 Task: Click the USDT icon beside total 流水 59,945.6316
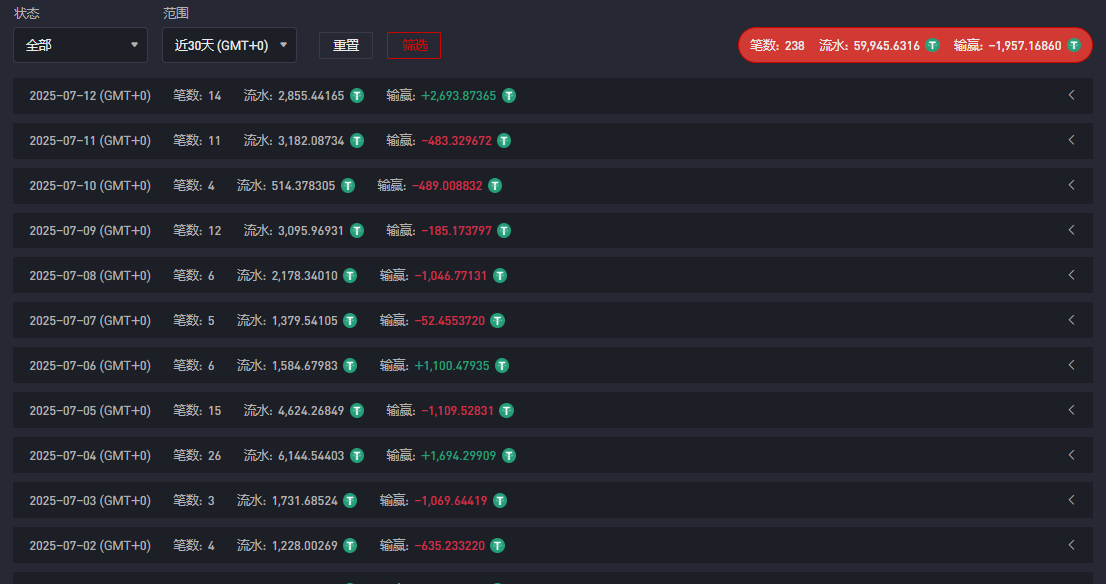click(932, 45)
